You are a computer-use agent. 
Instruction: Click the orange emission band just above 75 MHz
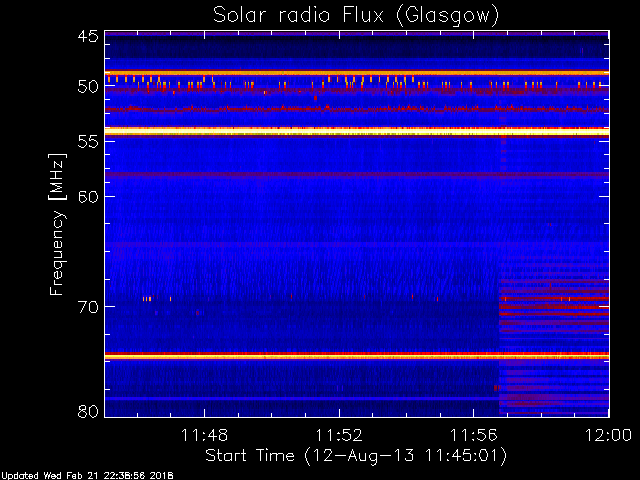click(x=357, y=356)
